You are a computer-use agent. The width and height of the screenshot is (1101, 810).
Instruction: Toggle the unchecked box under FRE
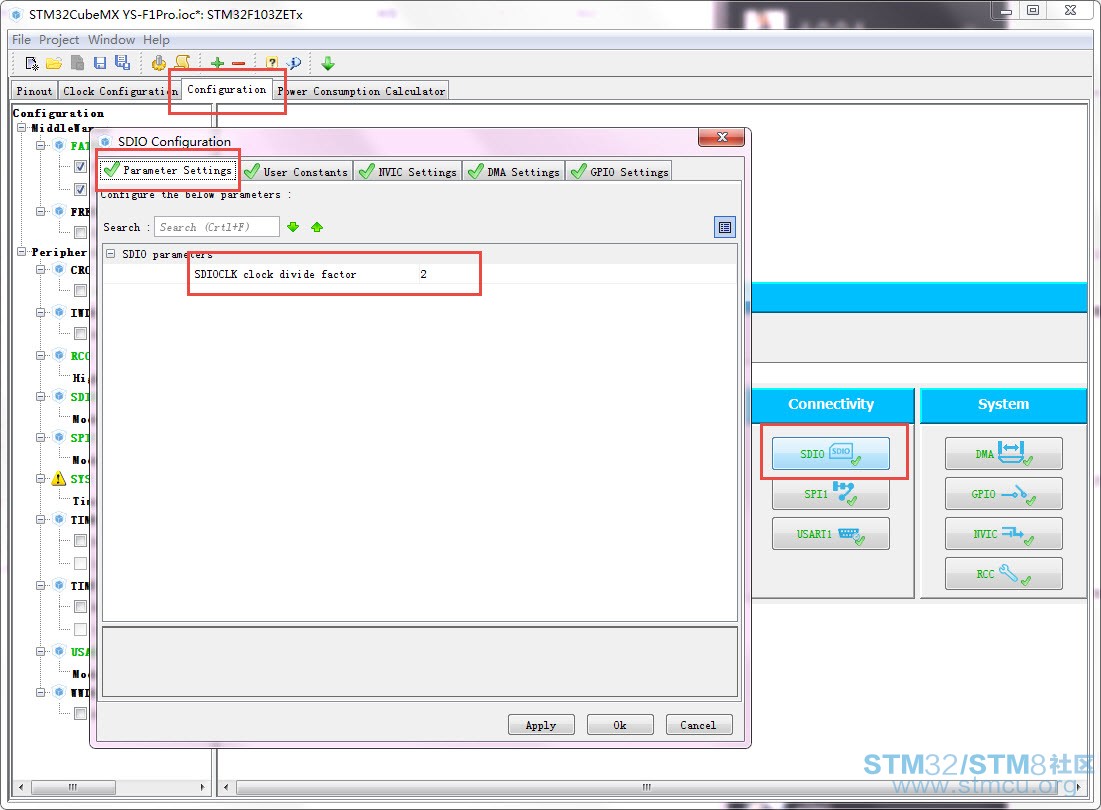pos(80,232)
